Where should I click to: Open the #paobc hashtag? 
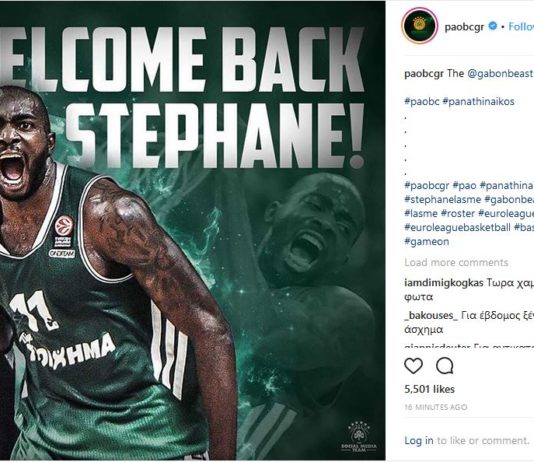(422, 101)
